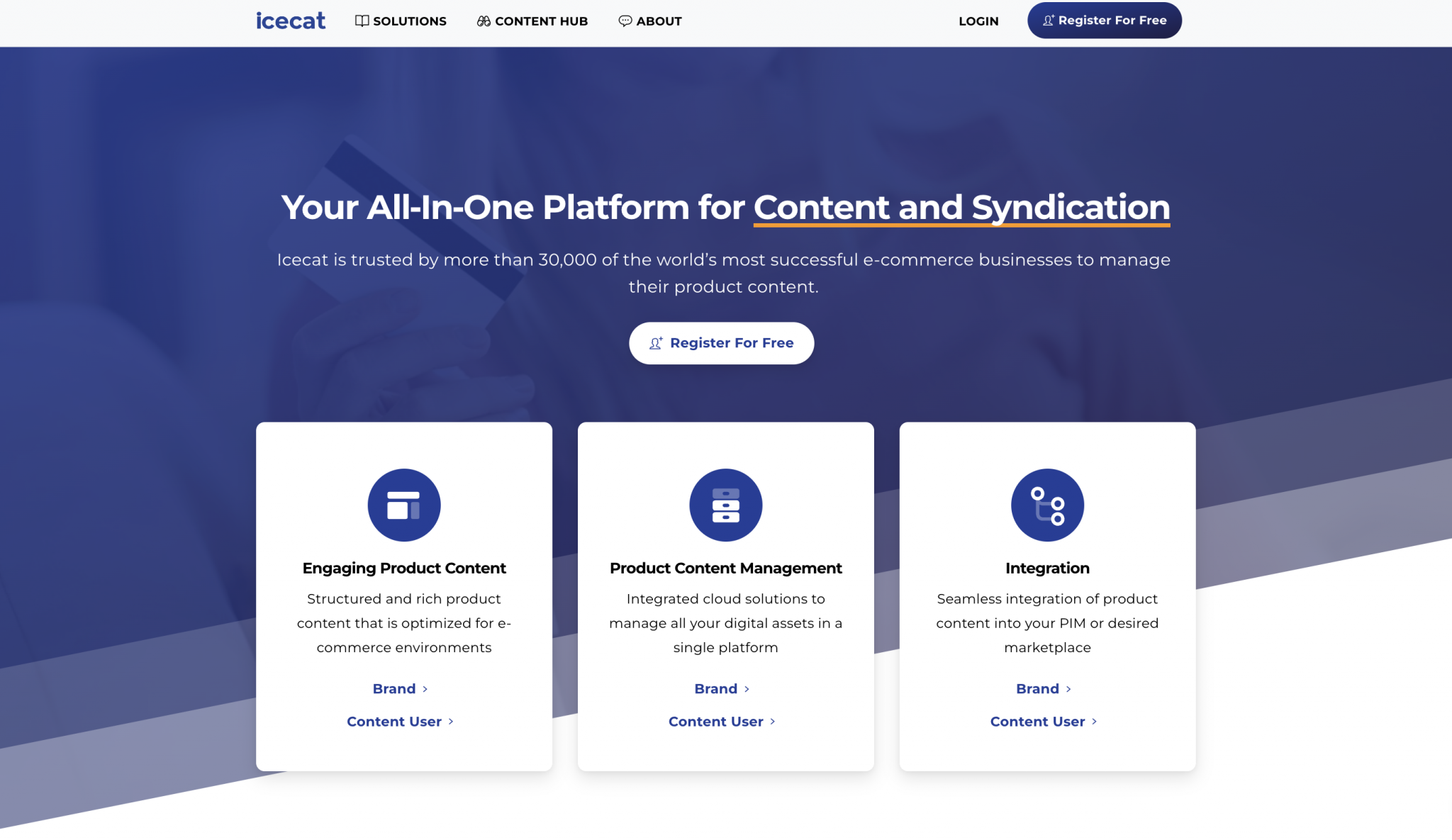
Task: Open the Content Hub menu
Action: click(532, 21)
